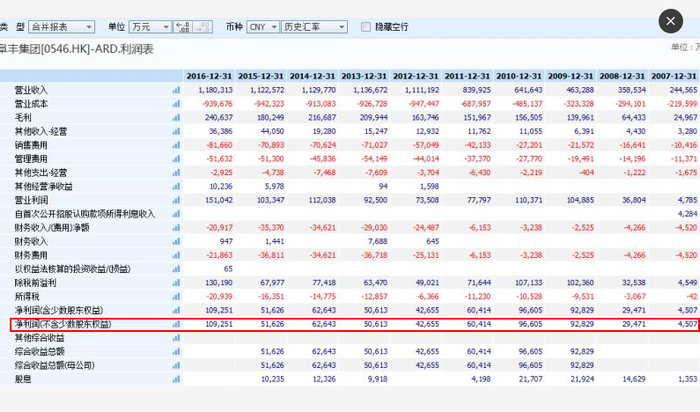Open chart icon for 其他经营净收益 row

click(176, 187)
